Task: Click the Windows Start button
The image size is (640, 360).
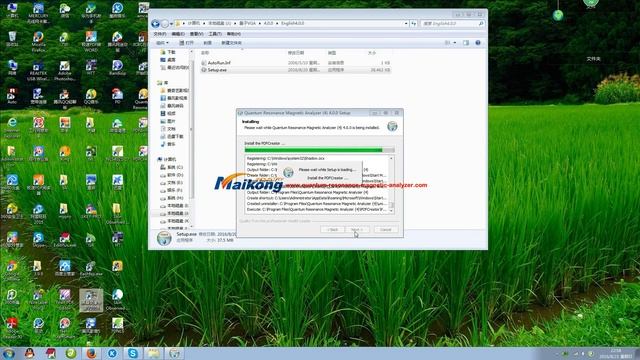Action: (8, 353)
